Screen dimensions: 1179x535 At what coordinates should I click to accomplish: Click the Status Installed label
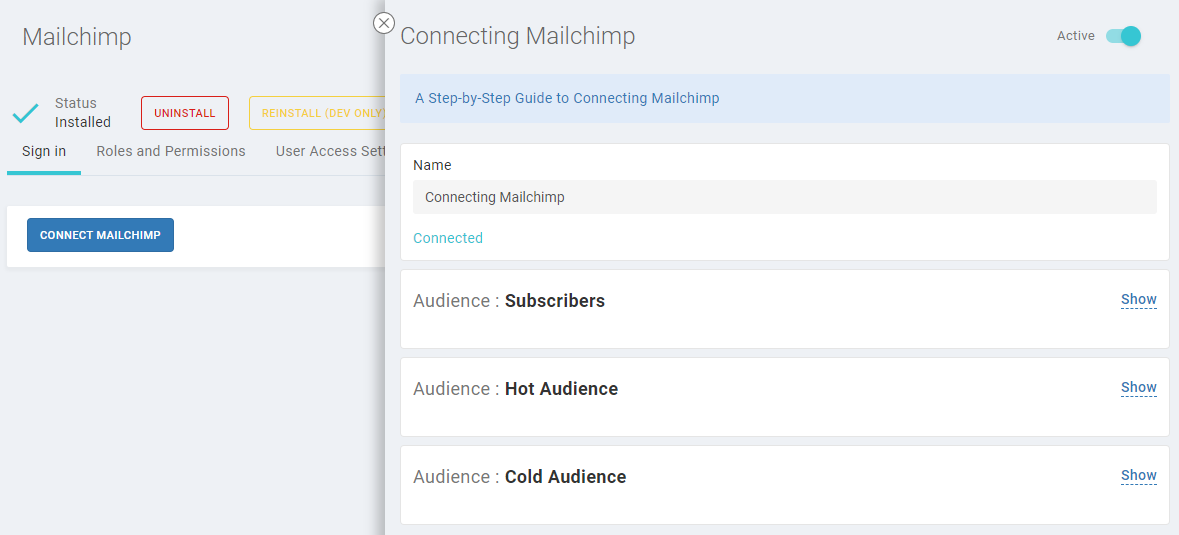83,113
